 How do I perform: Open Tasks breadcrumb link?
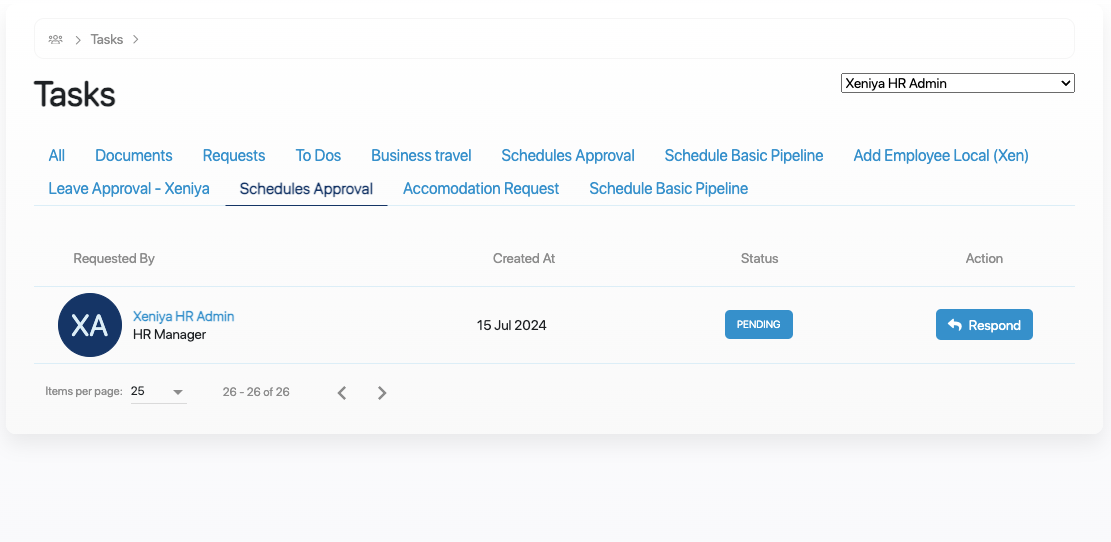click(107, 39)
